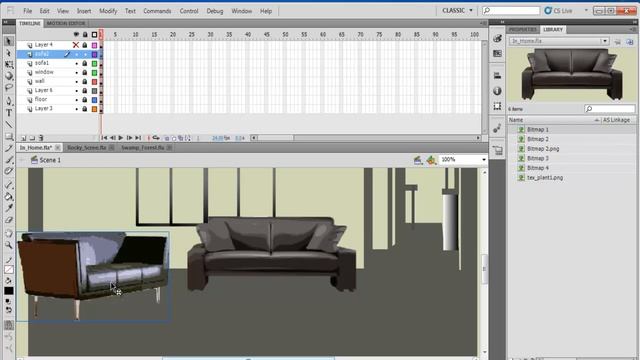Unlock the sofa1 layer
The width and height of the screenshot is (640, 360).
coord(85,63)
